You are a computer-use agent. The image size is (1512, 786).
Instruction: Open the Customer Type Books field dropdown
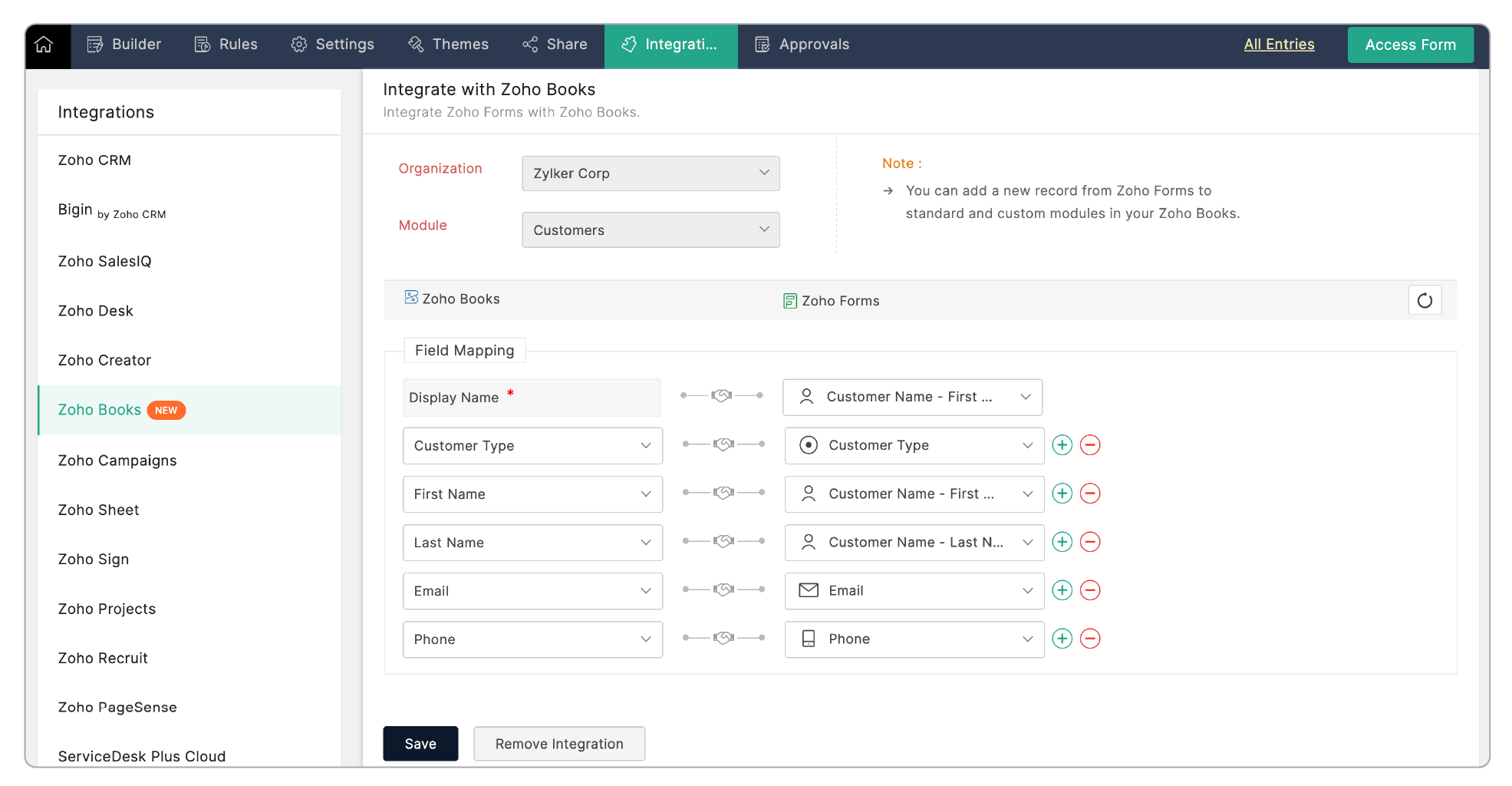tap(532, 446)
